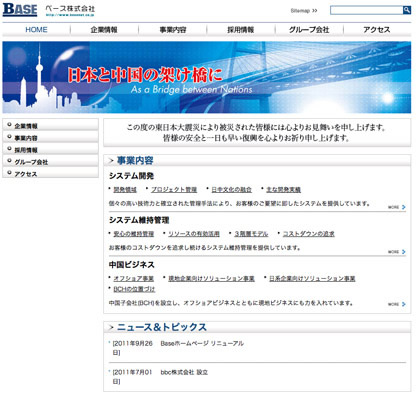Screen dimensions: 416x397
Task: Open the オフショア事業 link
Action: tap(134, 278)
